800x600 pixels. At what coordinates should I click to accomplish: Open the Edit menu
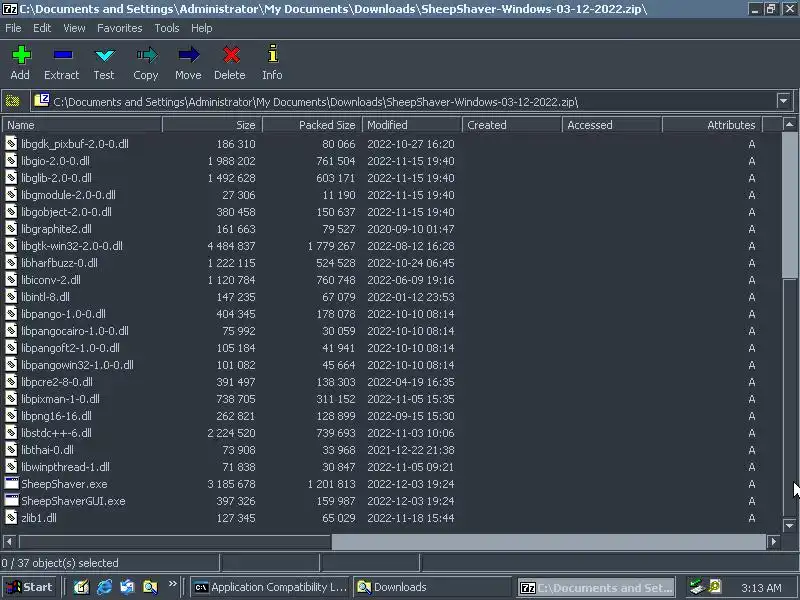[42, 28]
